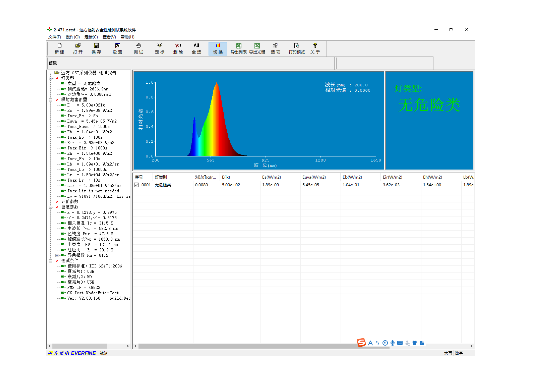This screenshot has height=380, width=540.
Task: Click the horizontal scrollbar under the data table
Action: pyautogui.click(x=303, y=346)
